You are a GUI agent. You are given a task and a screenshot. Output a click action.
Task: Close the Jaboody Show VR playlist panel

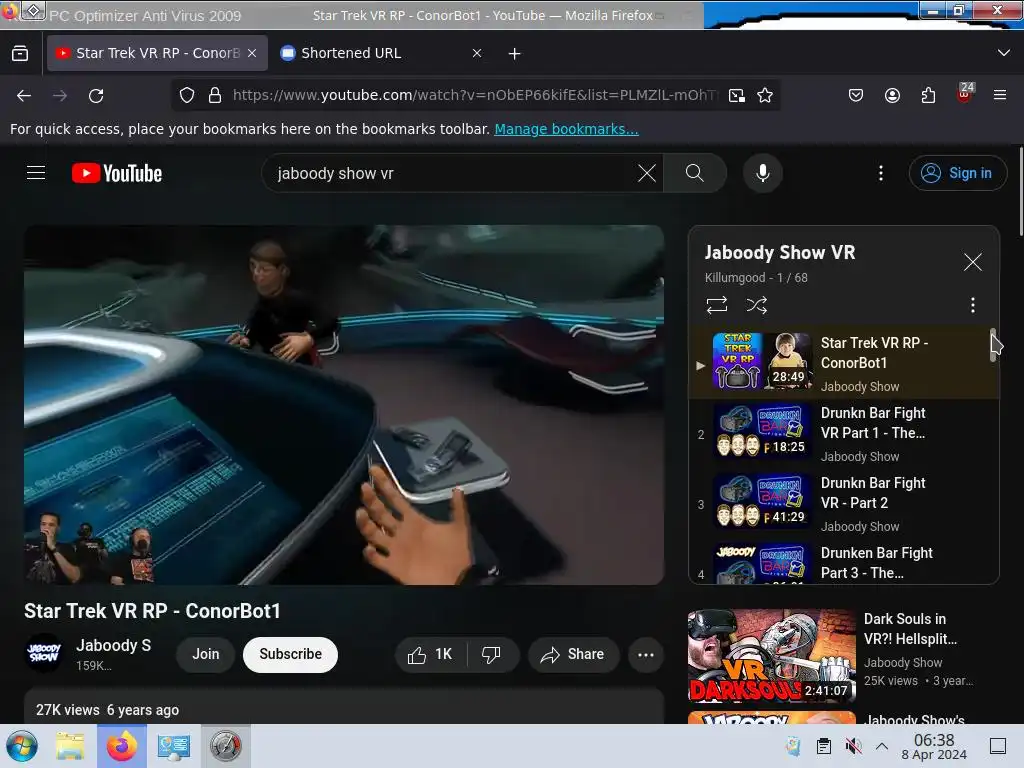point(973,262)
